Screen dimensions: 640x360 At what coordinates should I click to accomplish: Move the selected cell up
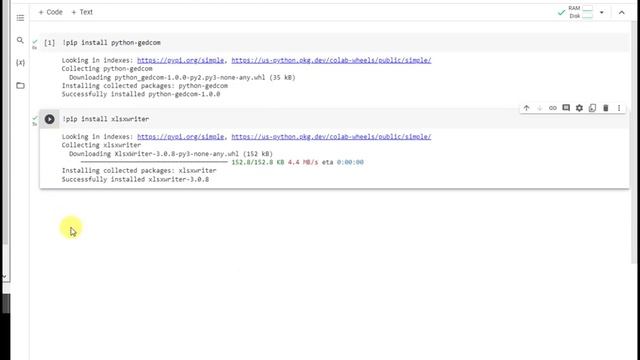click(x=527, y=108)
